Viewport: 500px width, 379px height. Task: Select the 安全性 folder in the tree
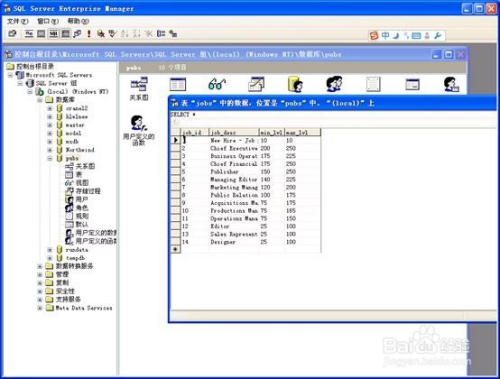click(x=65, y=291)
